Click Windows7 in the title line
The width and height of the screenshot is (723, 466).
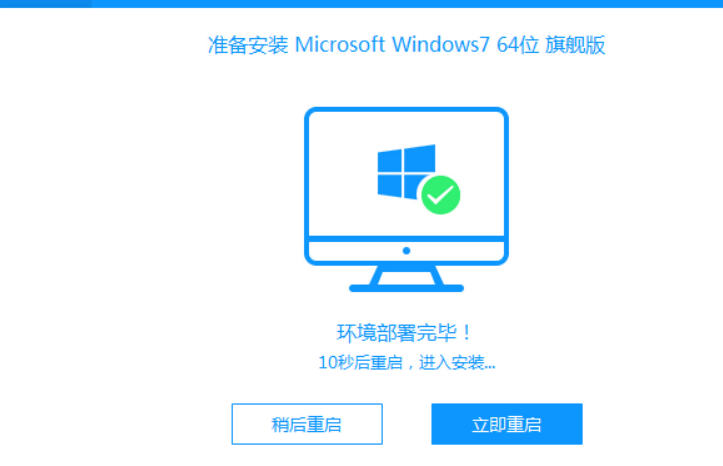point(441,45)
